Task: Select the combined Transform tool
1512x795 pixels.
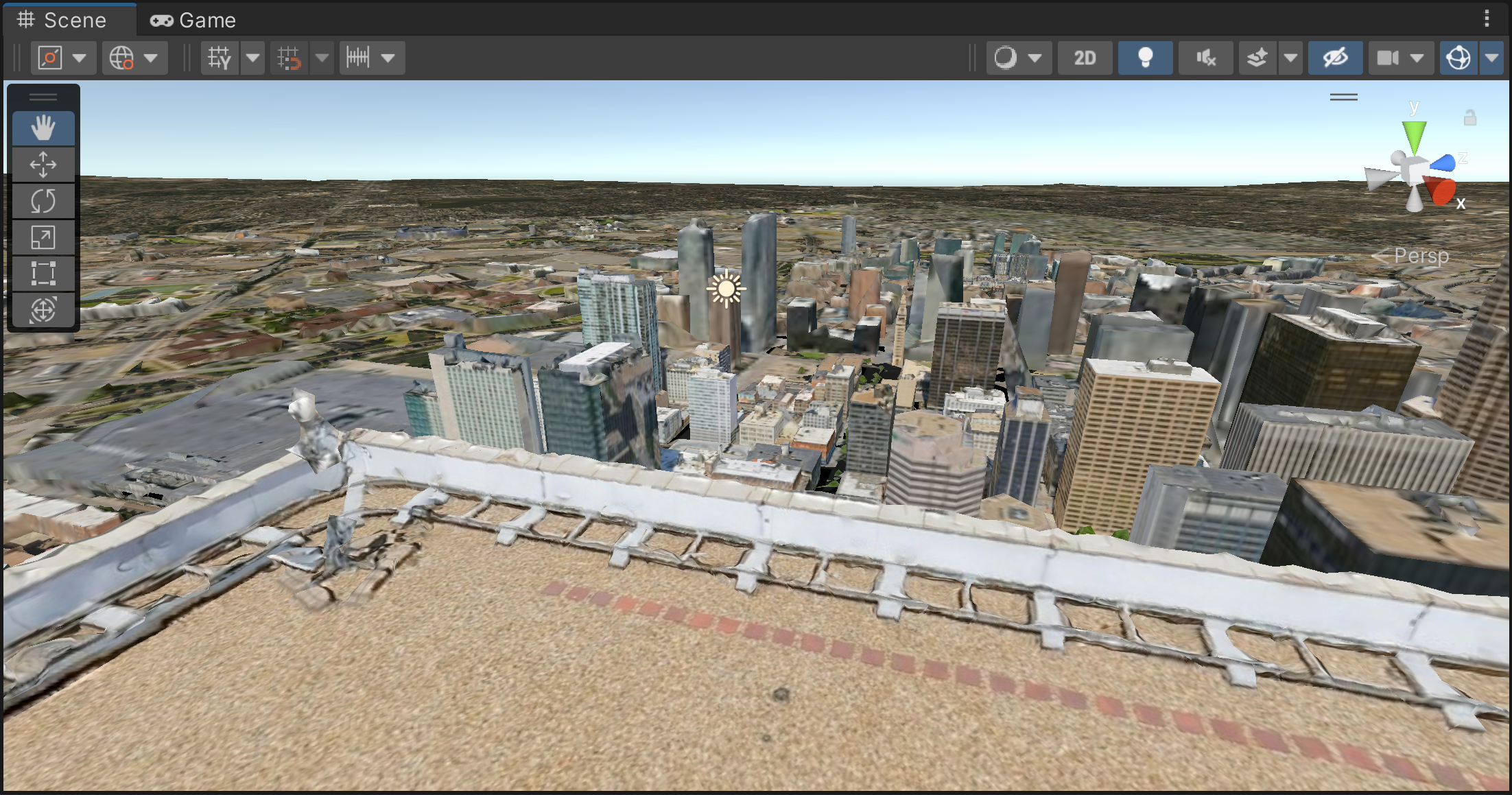Action: (43, 310)
